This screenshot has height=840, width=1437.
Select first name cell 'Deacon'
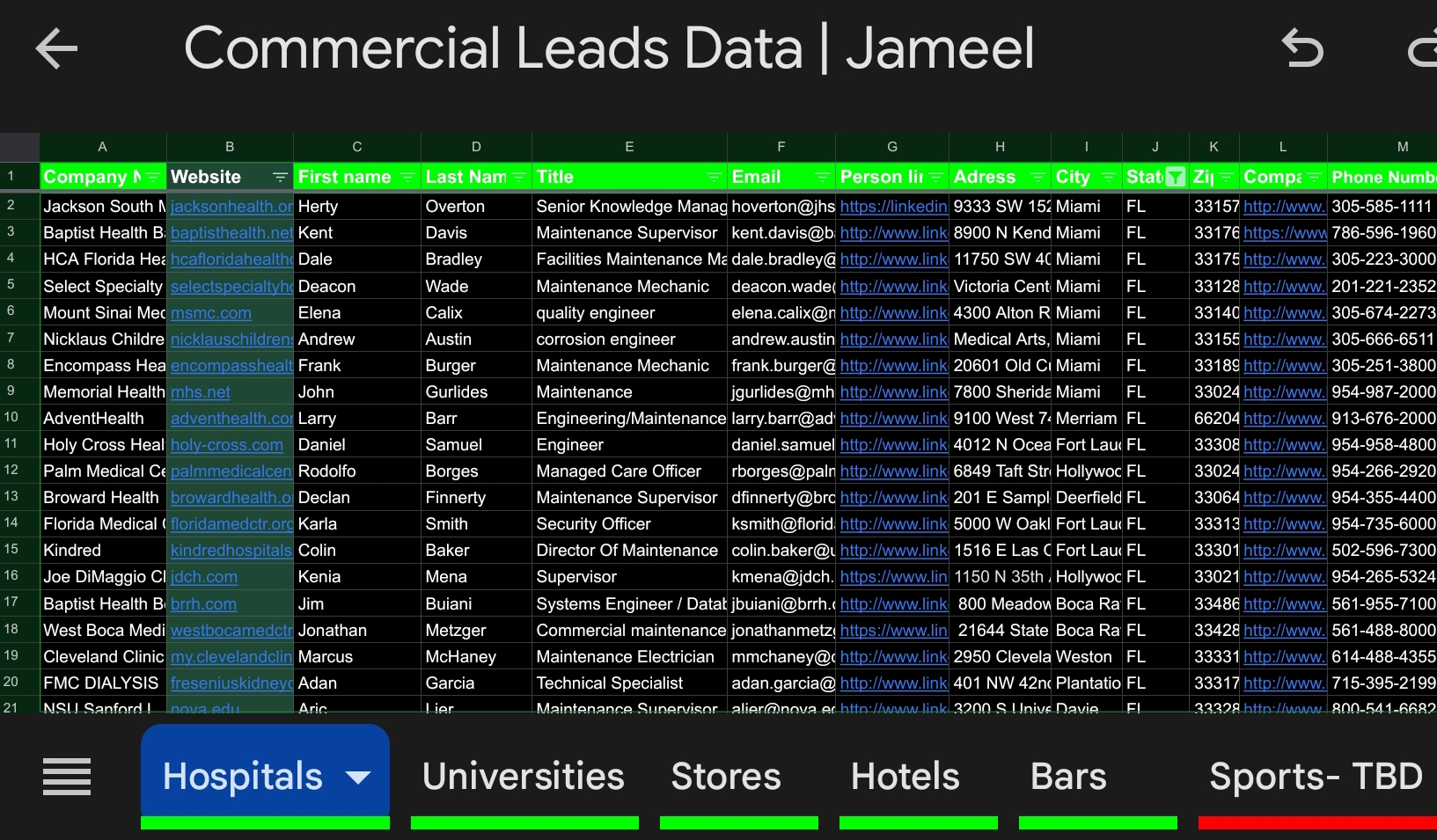[357, 286]
